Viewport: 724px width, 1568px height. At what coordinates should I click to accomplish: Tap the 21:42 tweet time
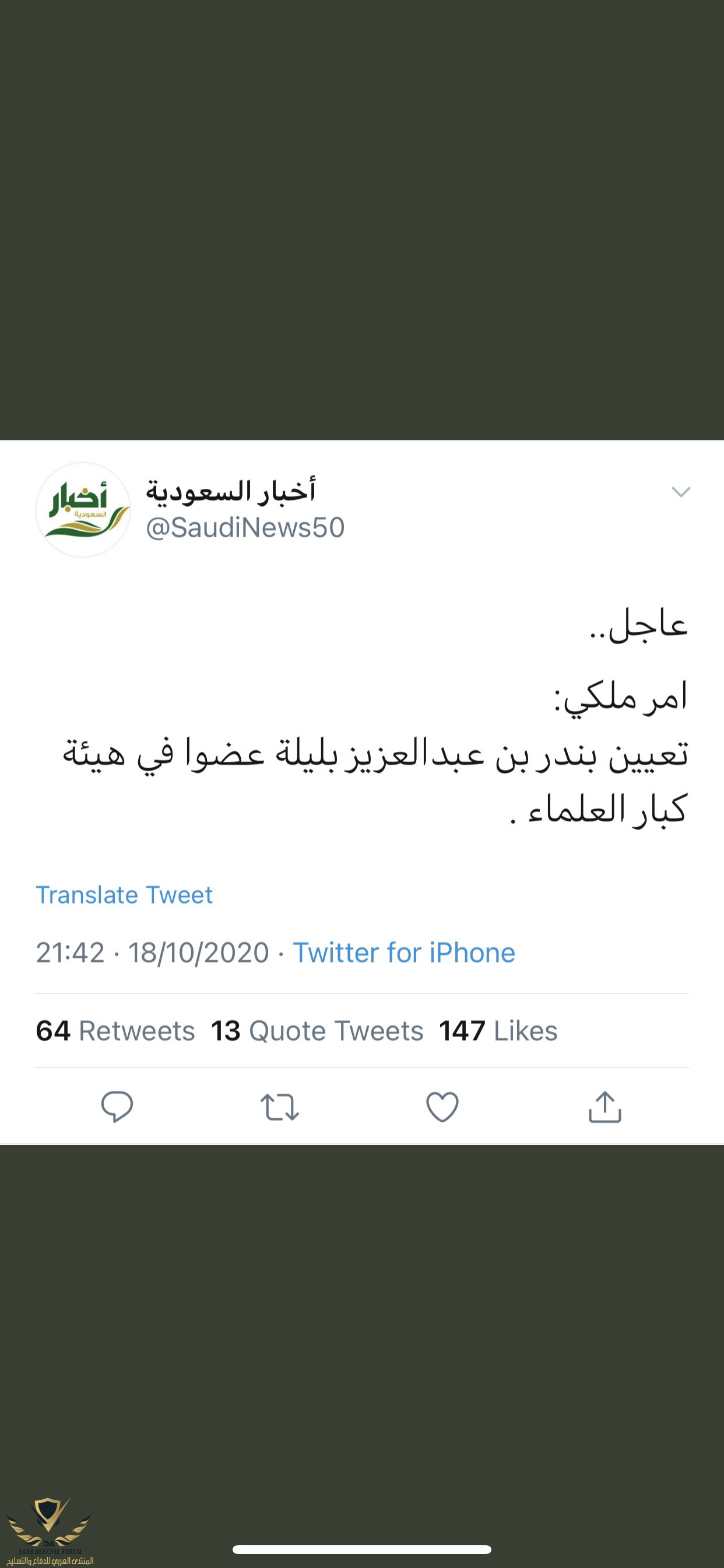pyautogui.click(x=70, y=953)
